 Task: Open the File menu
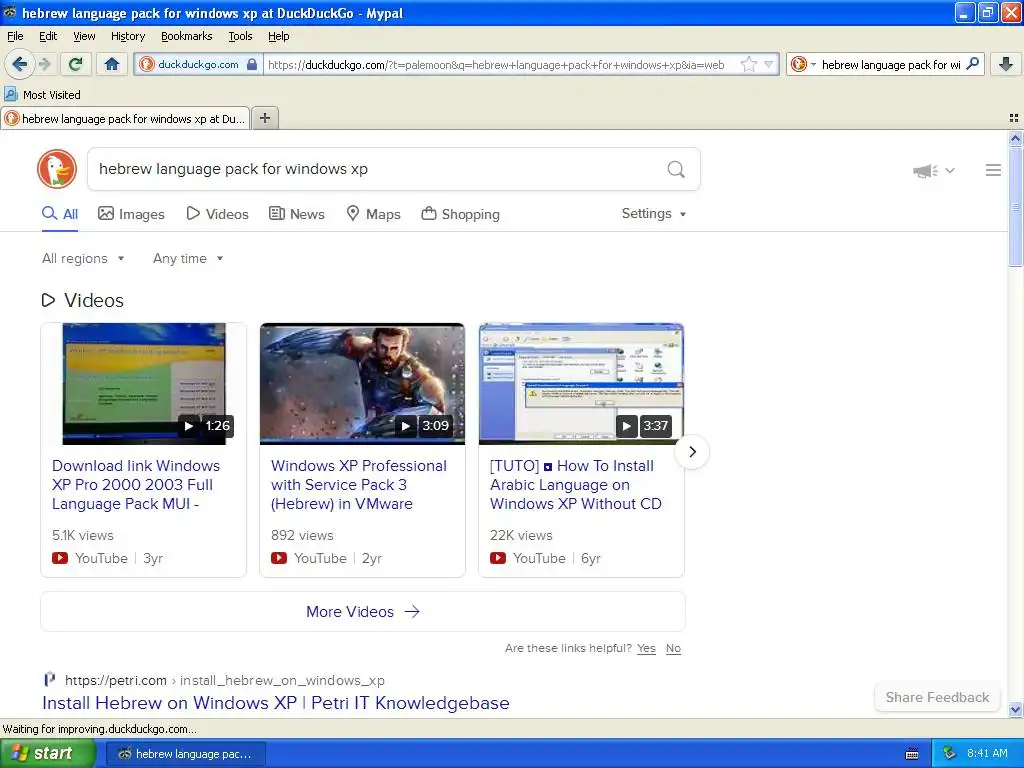point(15,36)
